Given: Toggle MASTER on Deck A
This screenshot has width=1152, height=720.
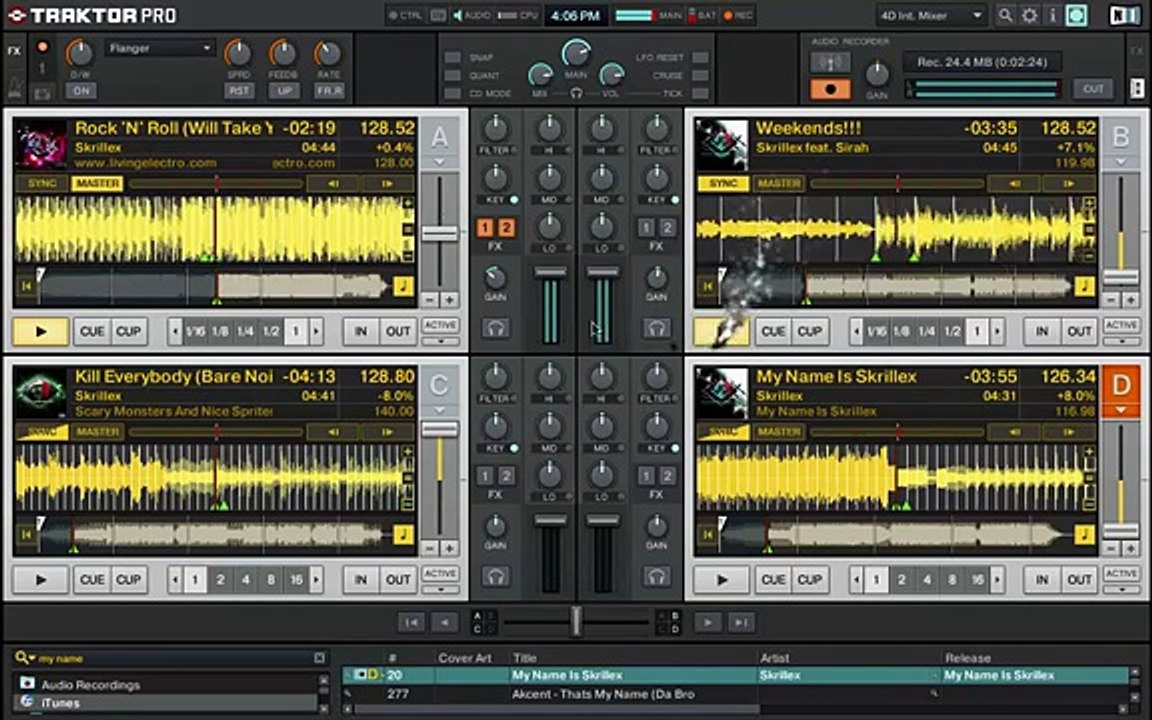Looking at the screenshot, I should (97, 183).
